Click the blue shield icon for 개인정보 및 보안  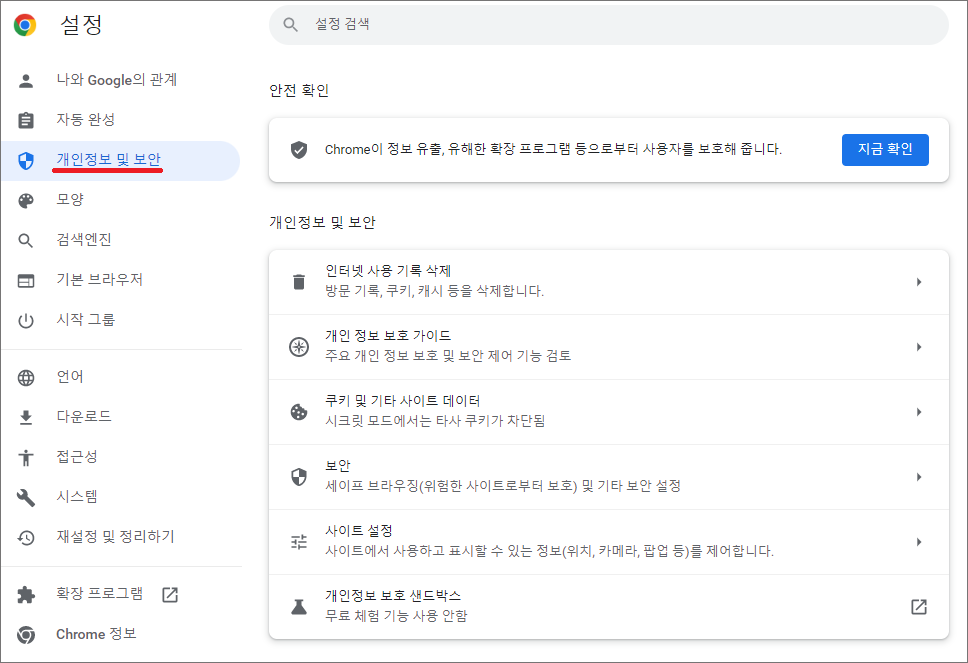point(26,161)
